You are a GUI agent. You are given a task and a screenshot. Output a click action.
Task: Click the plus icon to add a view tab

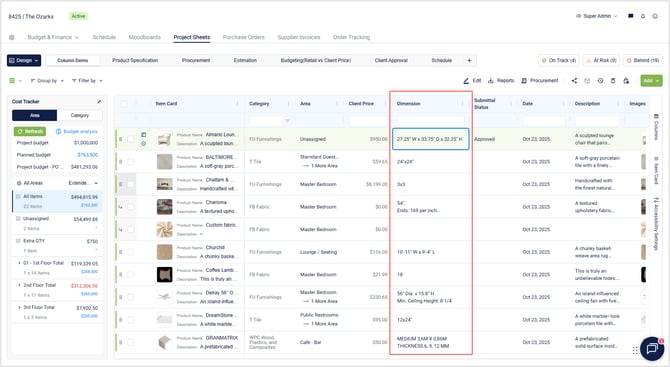point(469,60)
